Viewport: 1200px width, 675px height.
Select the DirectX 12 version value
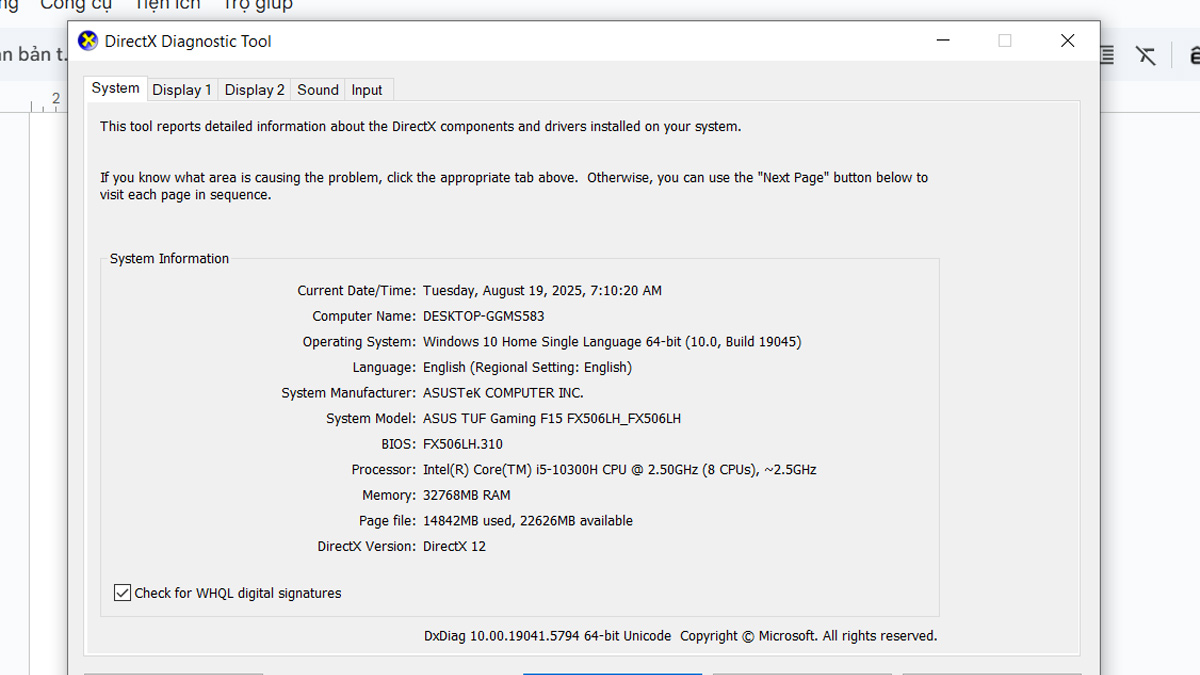pyautogui.click(x=454, y=546)
